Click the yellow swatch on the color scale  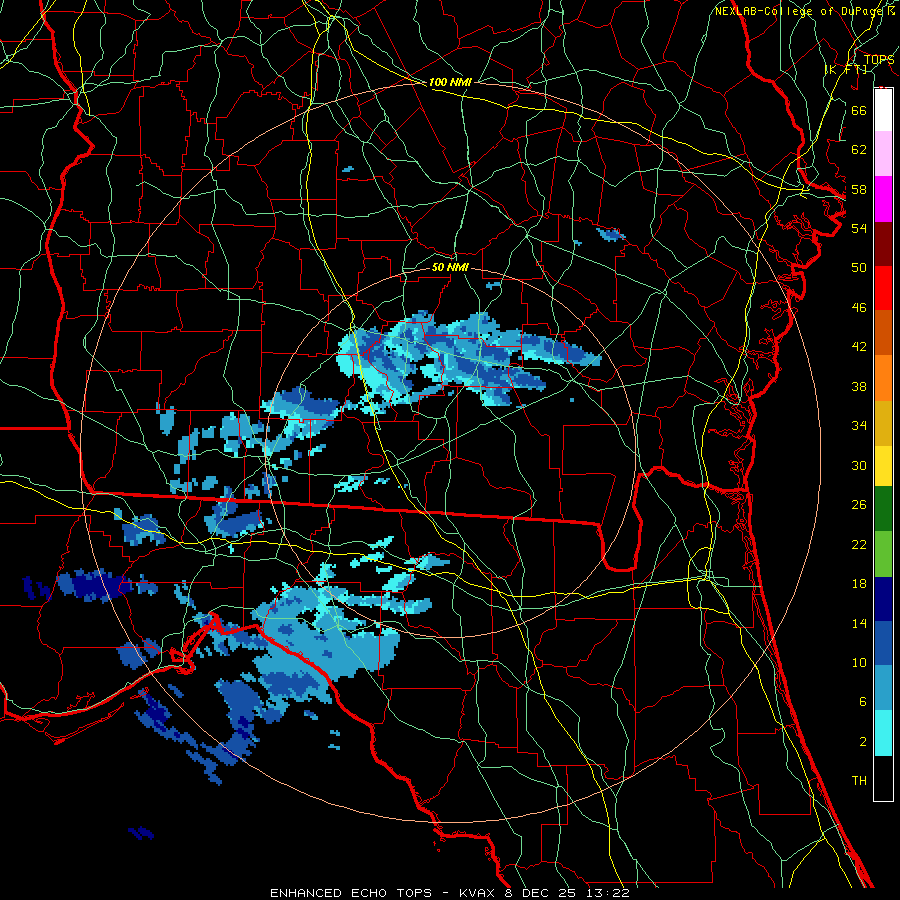point(883,465)
